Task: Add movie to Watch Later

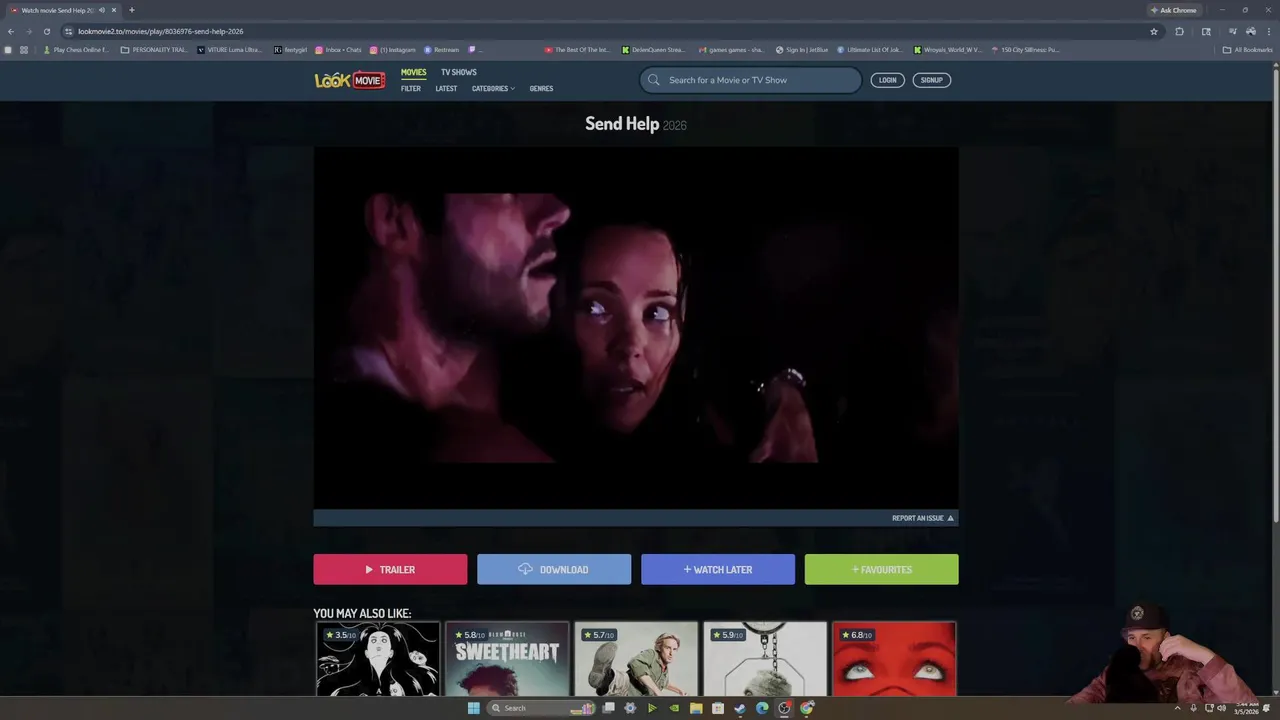Action: 718,569
